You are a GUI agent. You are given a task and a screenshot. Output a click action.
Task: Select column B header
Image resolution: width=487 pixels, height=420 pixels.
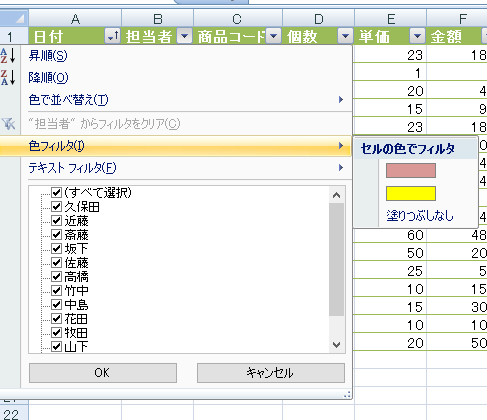[x=158, y=19]
